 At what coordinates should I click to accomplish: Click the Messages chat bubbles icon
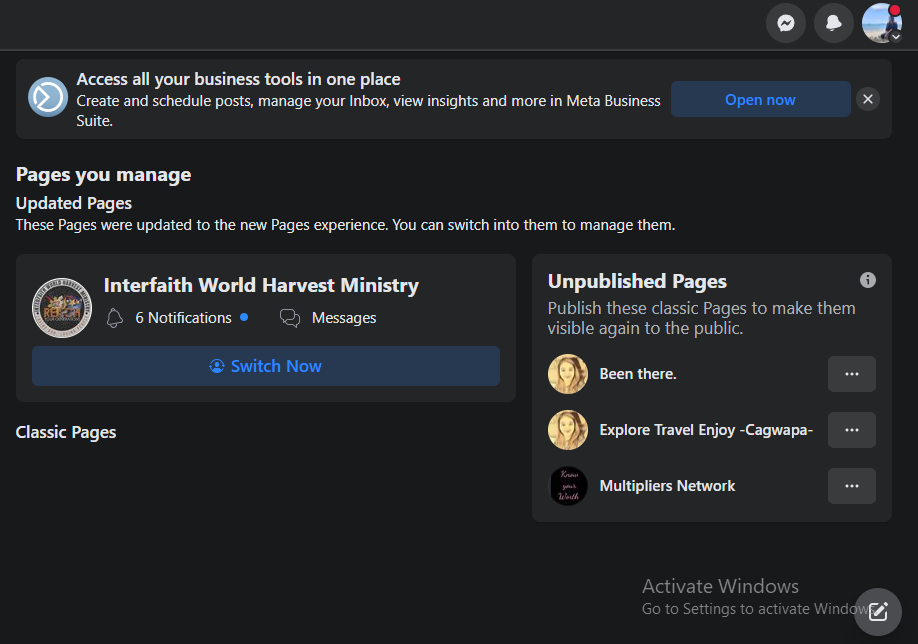290,318
